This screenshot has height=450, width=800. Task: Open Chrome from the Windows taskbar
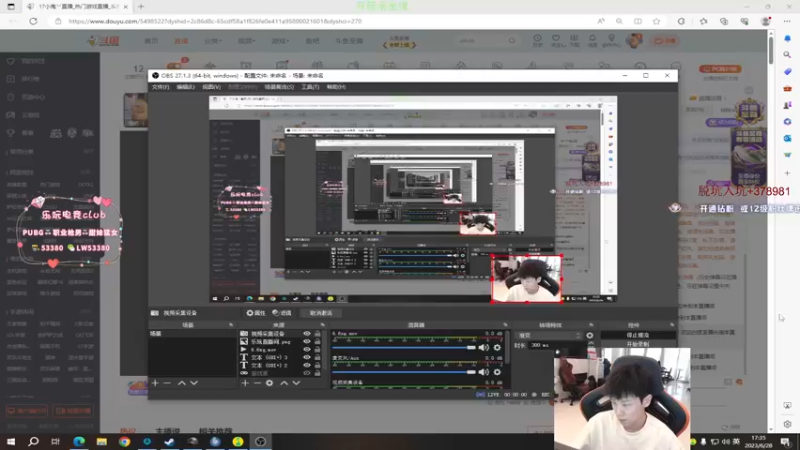click(124, 442)
